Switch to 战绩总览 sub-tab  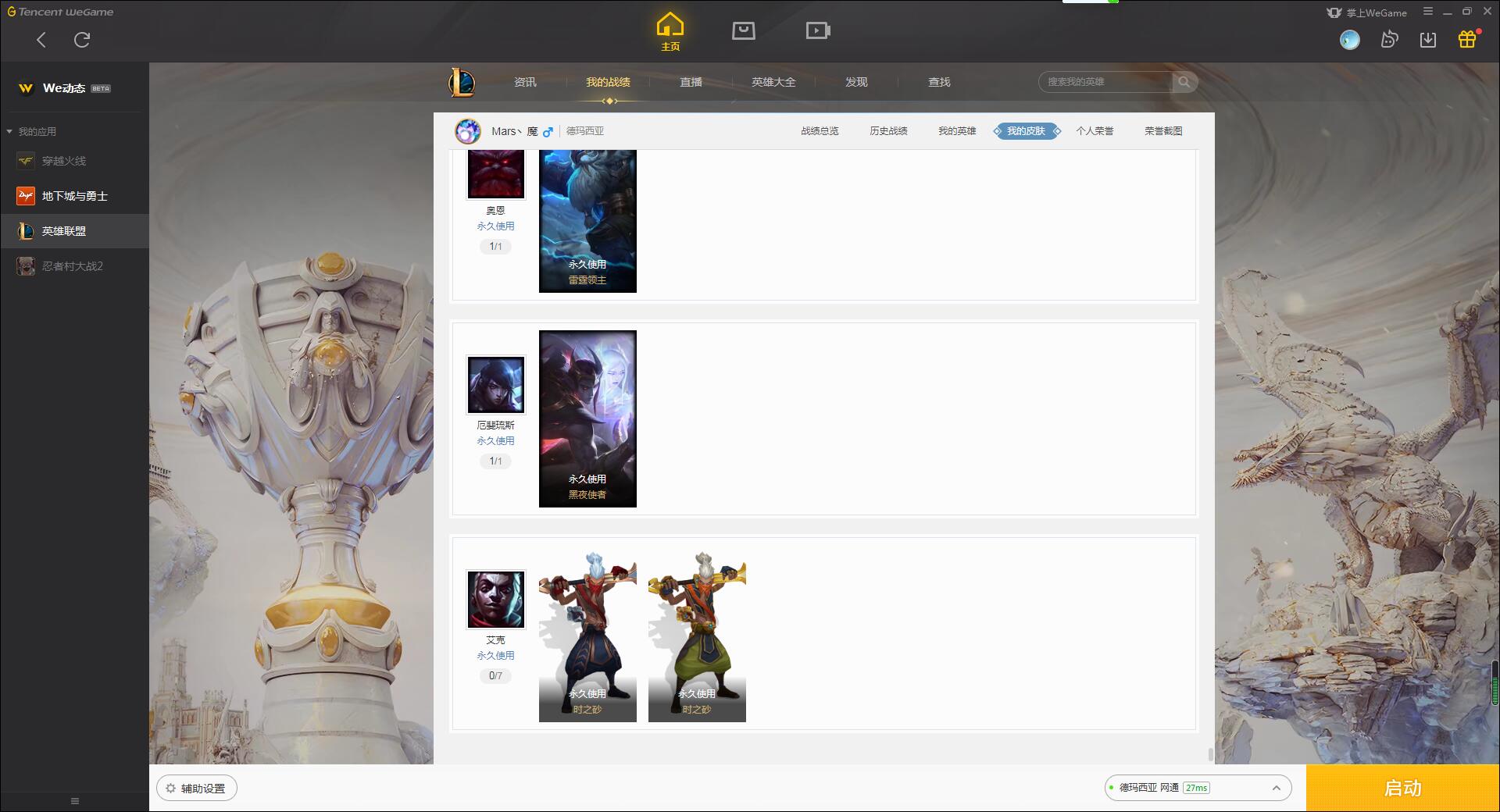(x=820, y=131)
